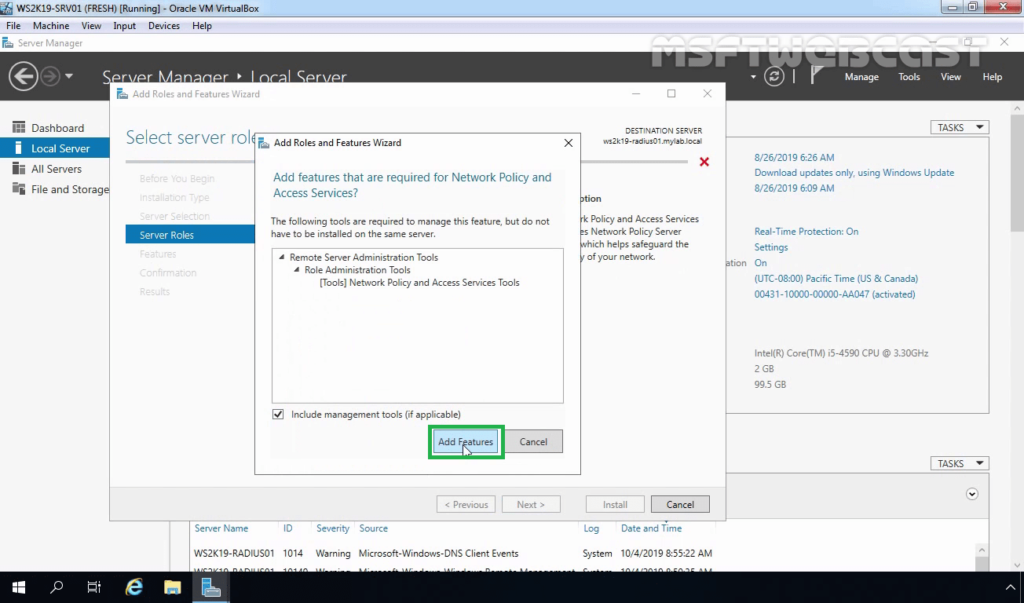Click the Settings link
This screenshot has width=1024, height=603.
pyautogui.click(x=771, y=247)
